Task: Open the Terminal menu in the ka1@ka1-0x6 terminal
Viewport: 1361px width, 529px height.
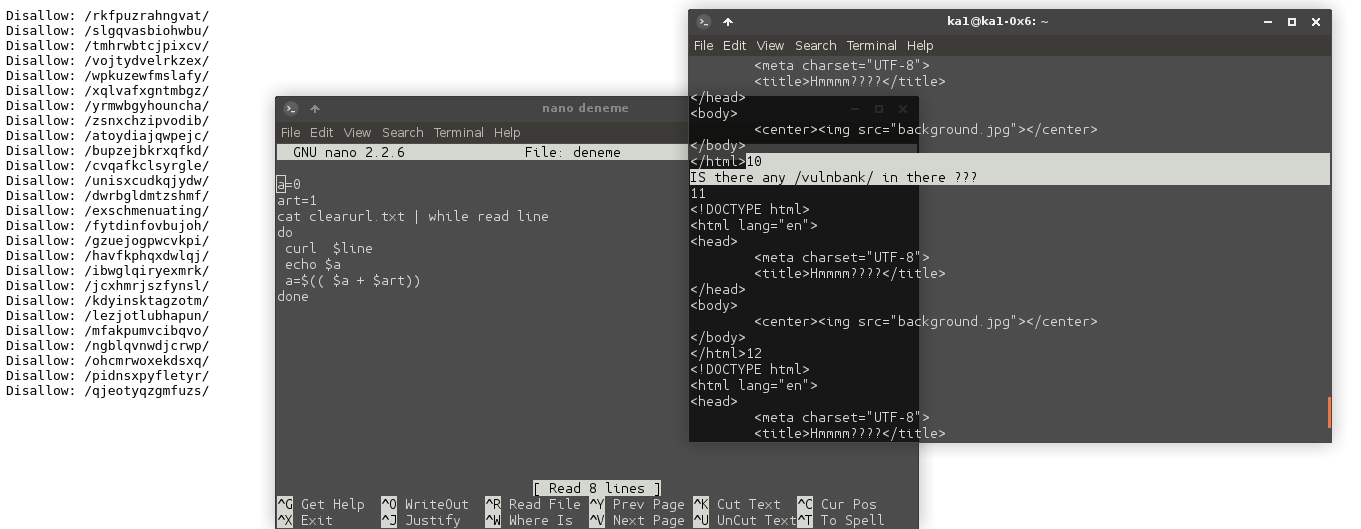Action: pos(871,45)
